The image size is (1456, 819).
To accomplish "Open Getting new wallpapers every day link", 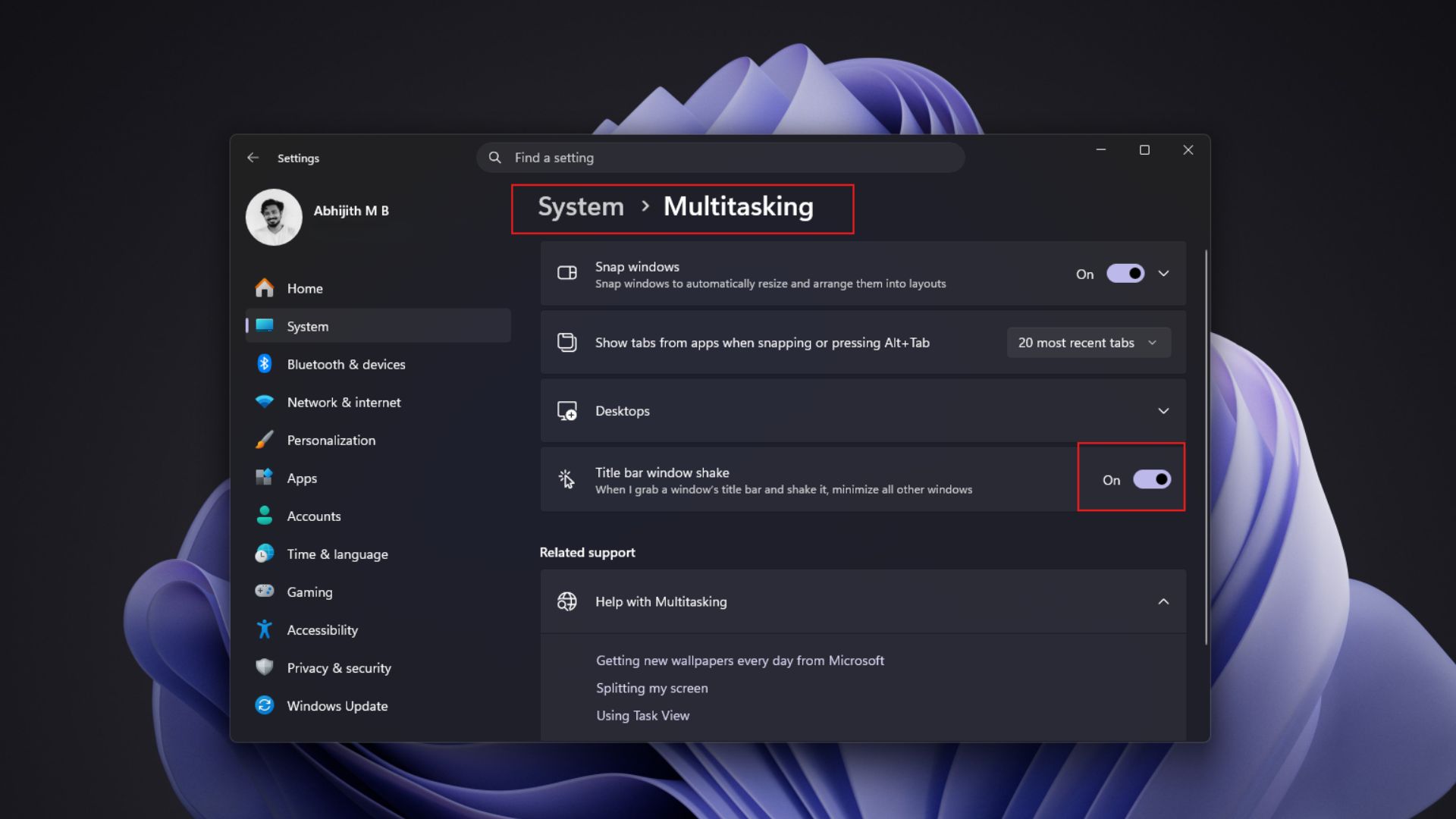I will (740, 661).
